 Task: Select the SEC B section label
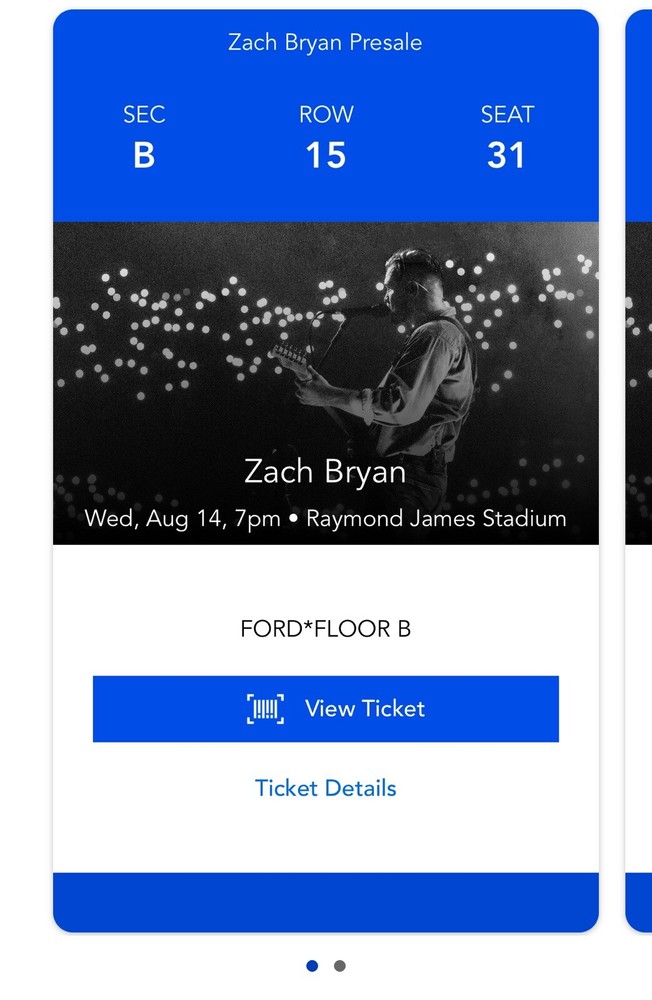pos(145,135)
